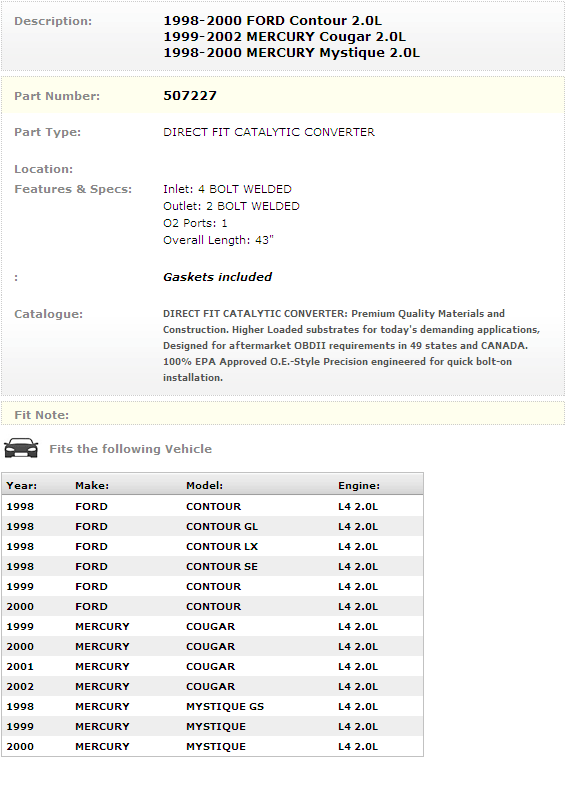The width and height of the screenshot is (570, 787).
Task: Select the 1998 FORD CONTOUR GL row
Action: tap(212, 527)
